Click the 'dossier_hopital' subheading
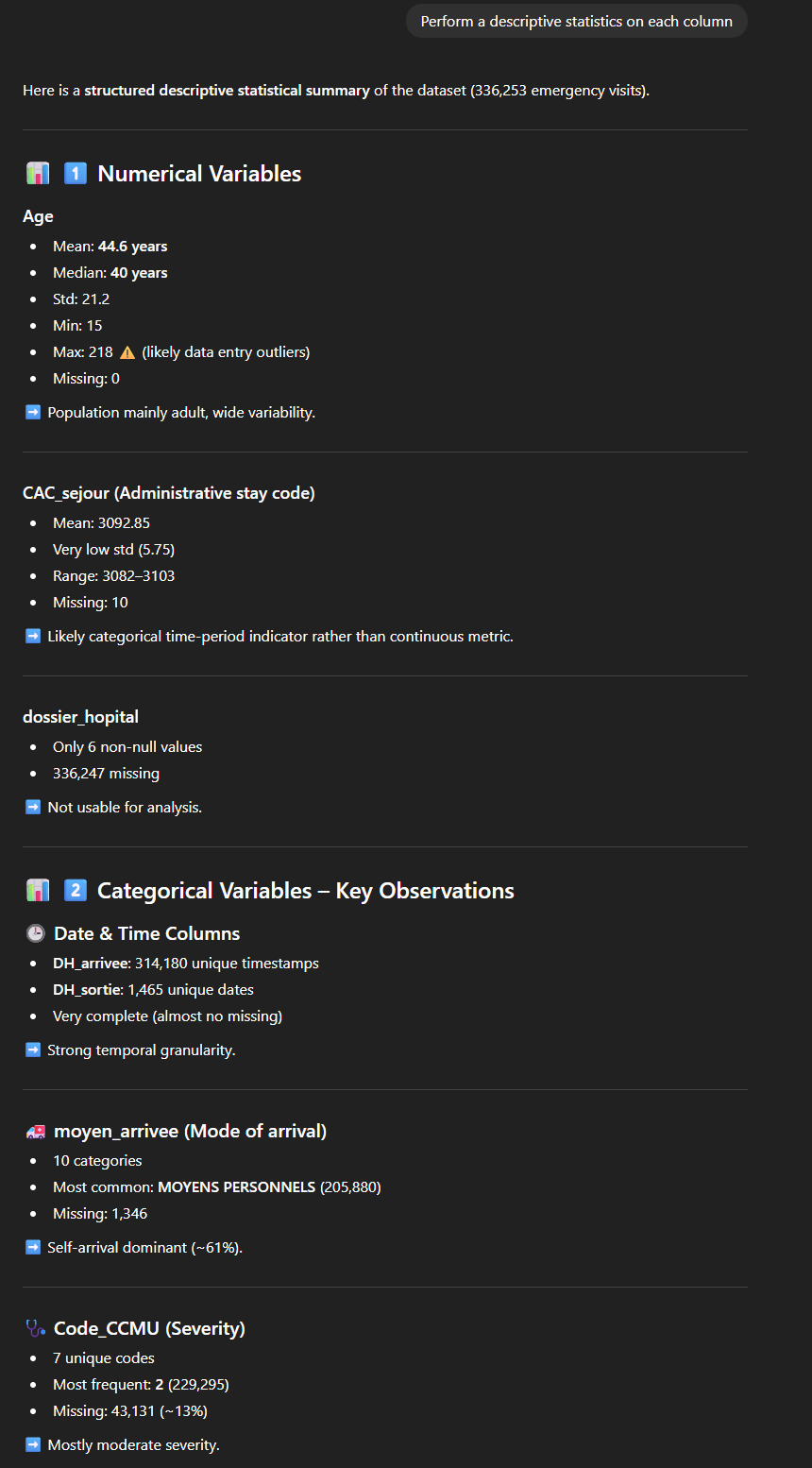 click(x=80, y=717)
